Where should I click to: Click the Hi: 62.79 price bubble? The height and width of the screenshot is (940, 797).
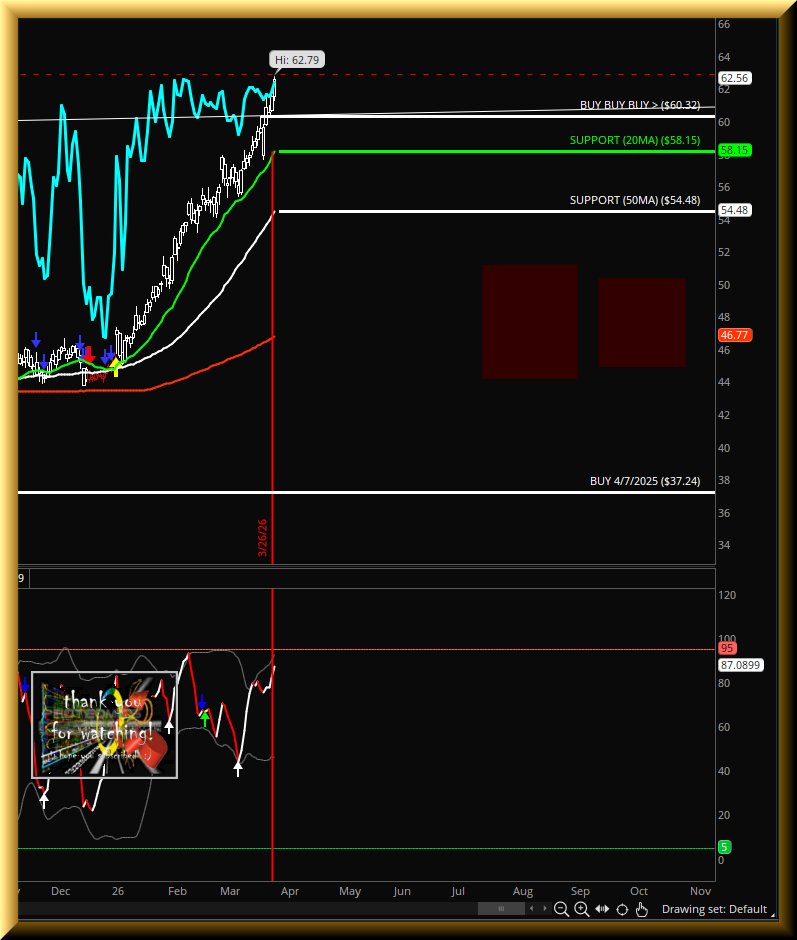point(297,60)
